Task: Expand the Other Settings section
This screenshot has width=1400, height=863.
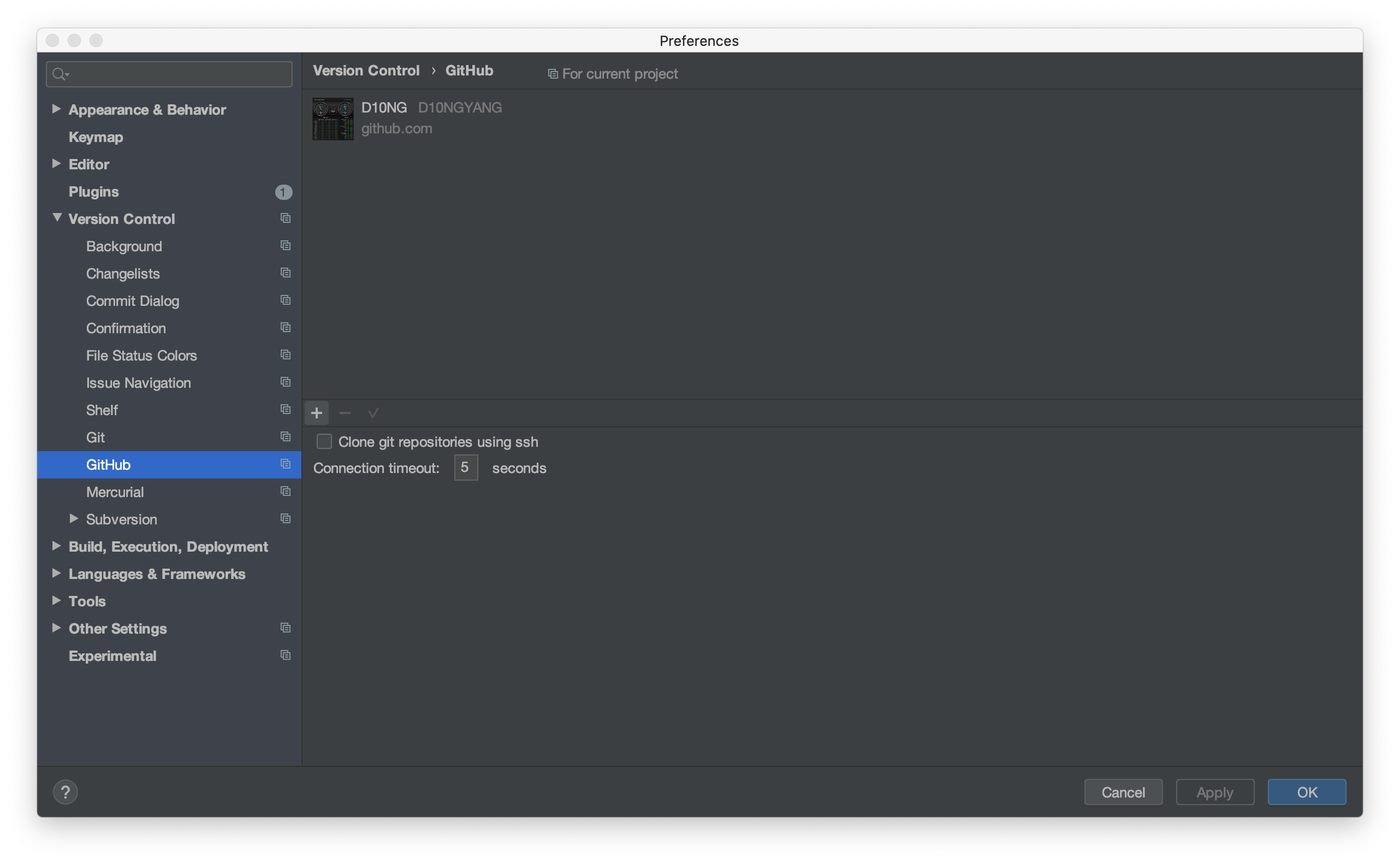Action: [56, 628]
